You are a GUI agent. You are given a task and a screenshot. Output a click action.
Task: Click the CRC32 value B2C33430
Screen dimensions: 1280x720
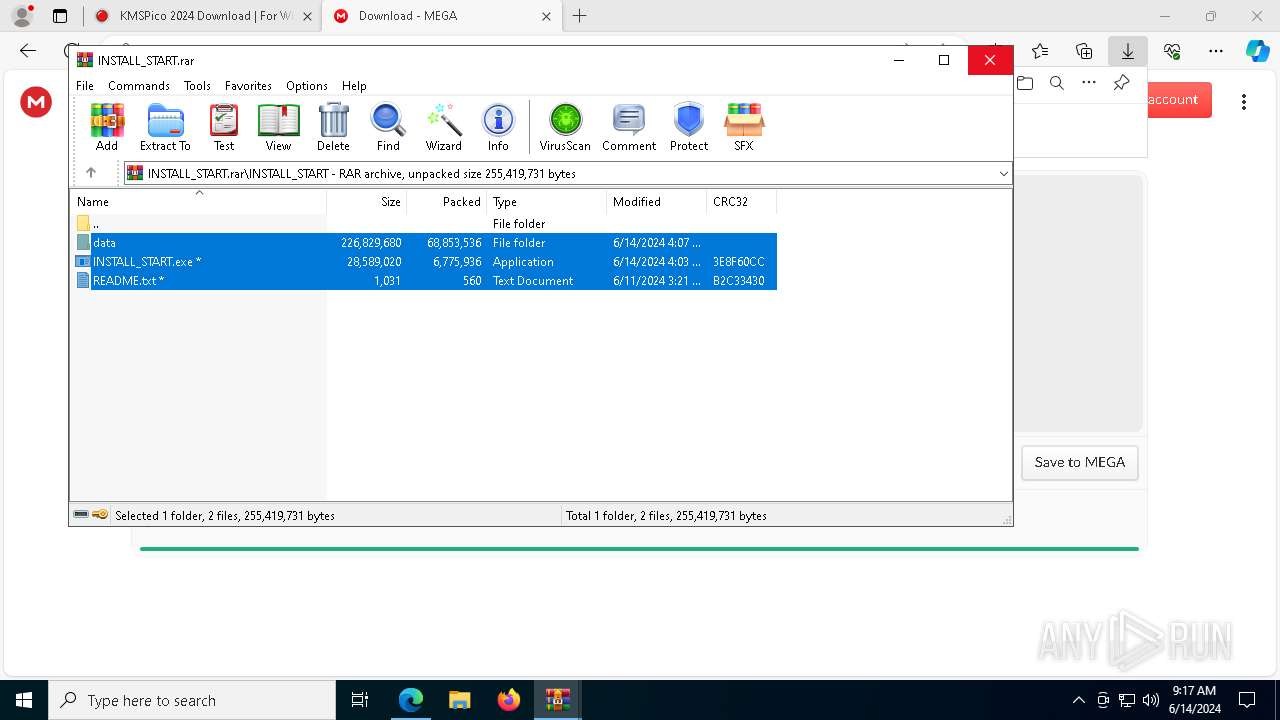pos(739,281)
